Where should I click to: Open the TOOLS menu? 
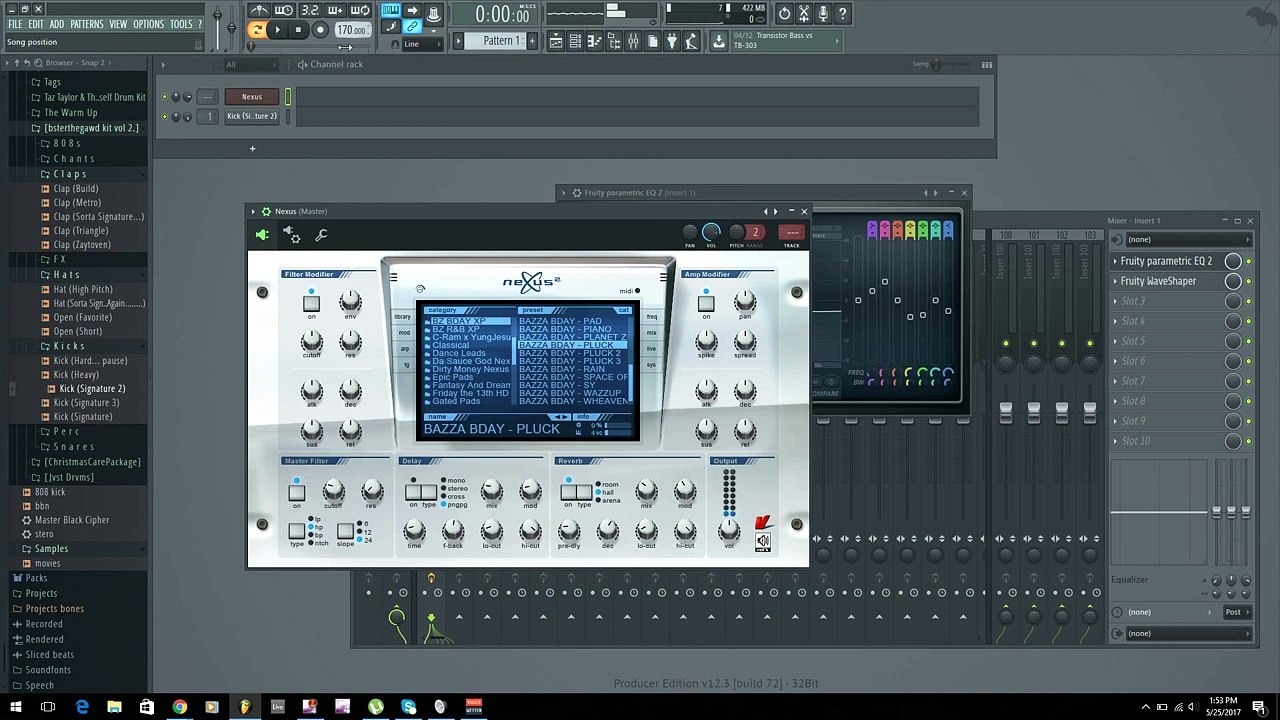[x=181, y=24]
